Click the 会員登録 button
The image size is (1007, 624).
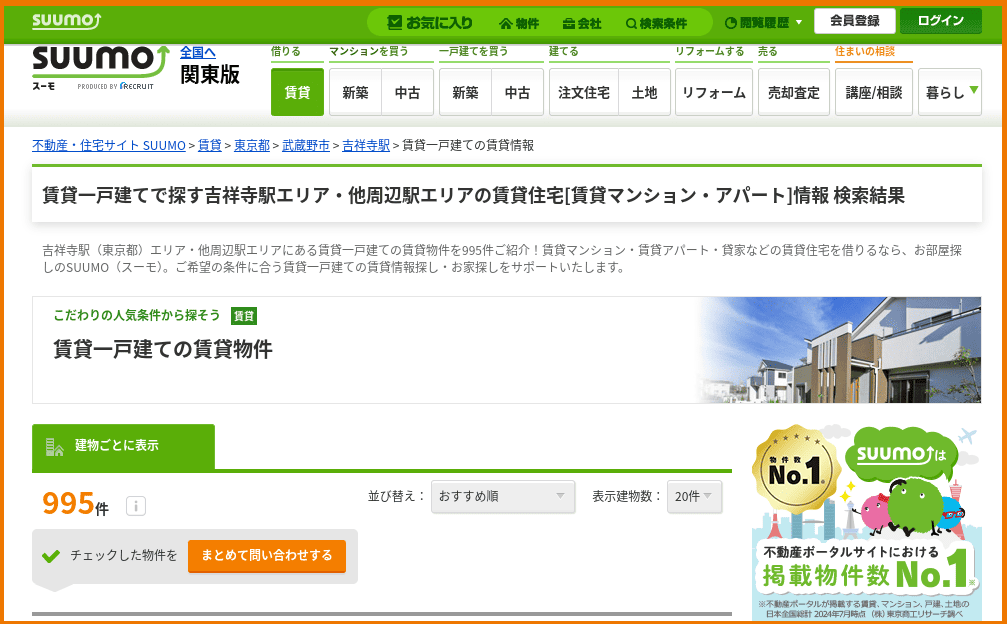click(x=854, y=21)
